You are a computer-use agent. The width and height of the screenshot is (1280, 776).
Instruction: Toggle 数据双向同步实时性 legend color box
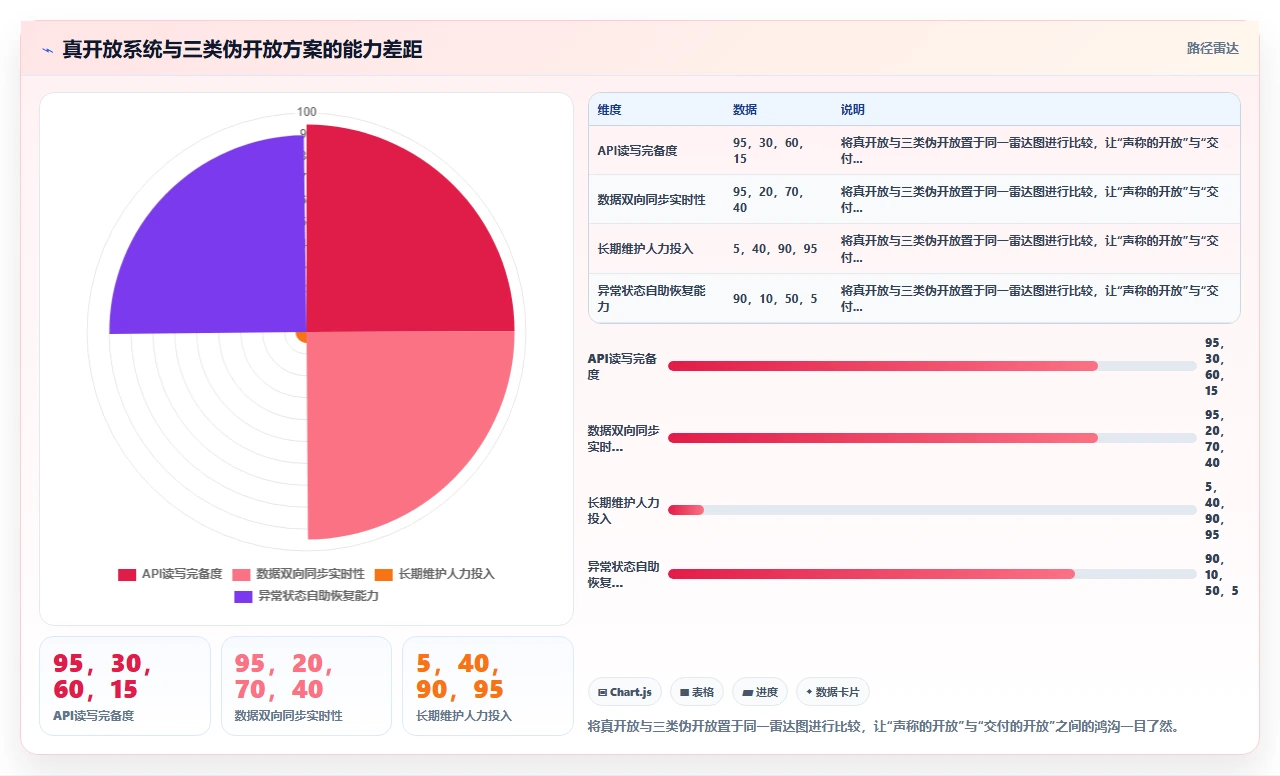pos(241,575)
